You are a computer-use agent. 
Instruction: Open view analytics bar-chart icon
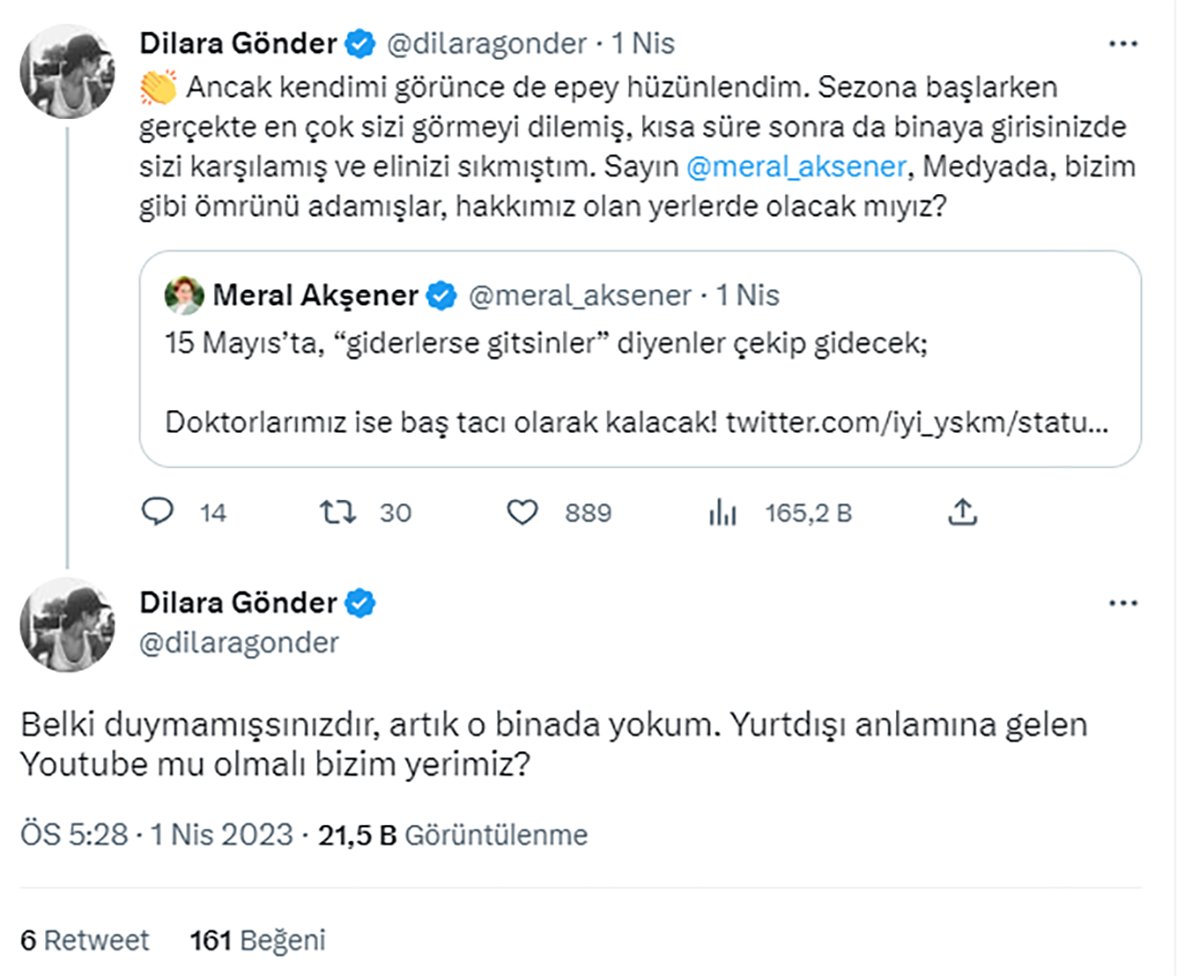coord(722,513)
